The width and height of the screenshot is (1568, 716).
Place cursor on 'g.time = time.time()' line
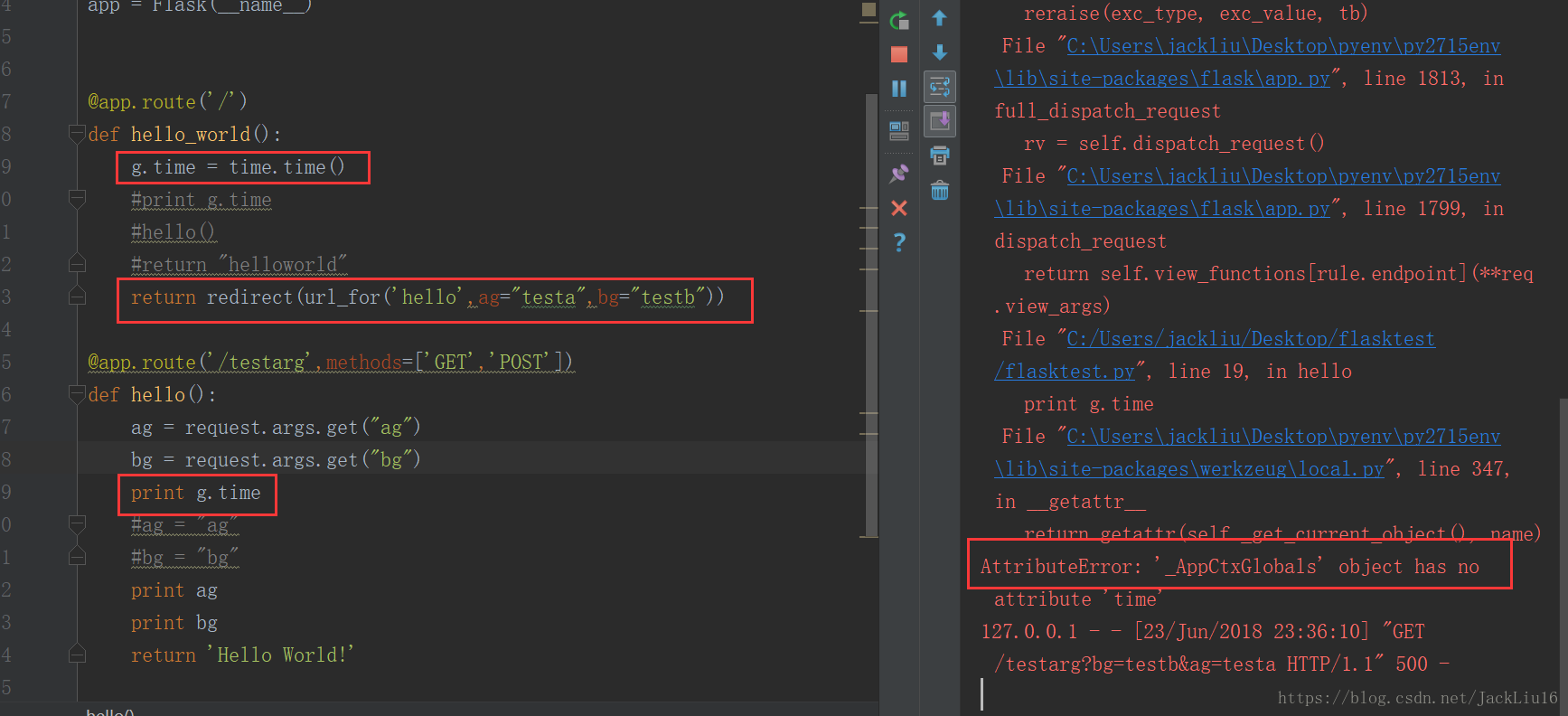point(238,167)
